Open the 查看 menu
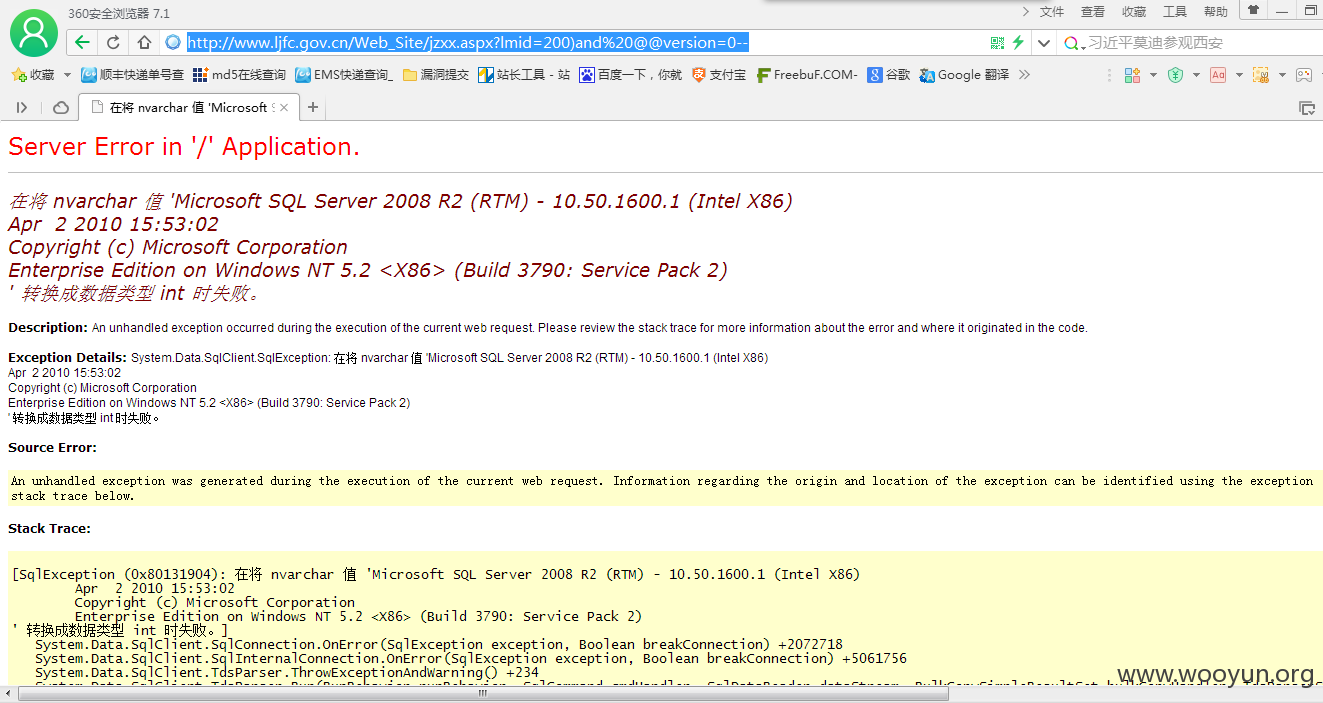The height and width of the screenshot is (703, 1323). (1093, 12)
